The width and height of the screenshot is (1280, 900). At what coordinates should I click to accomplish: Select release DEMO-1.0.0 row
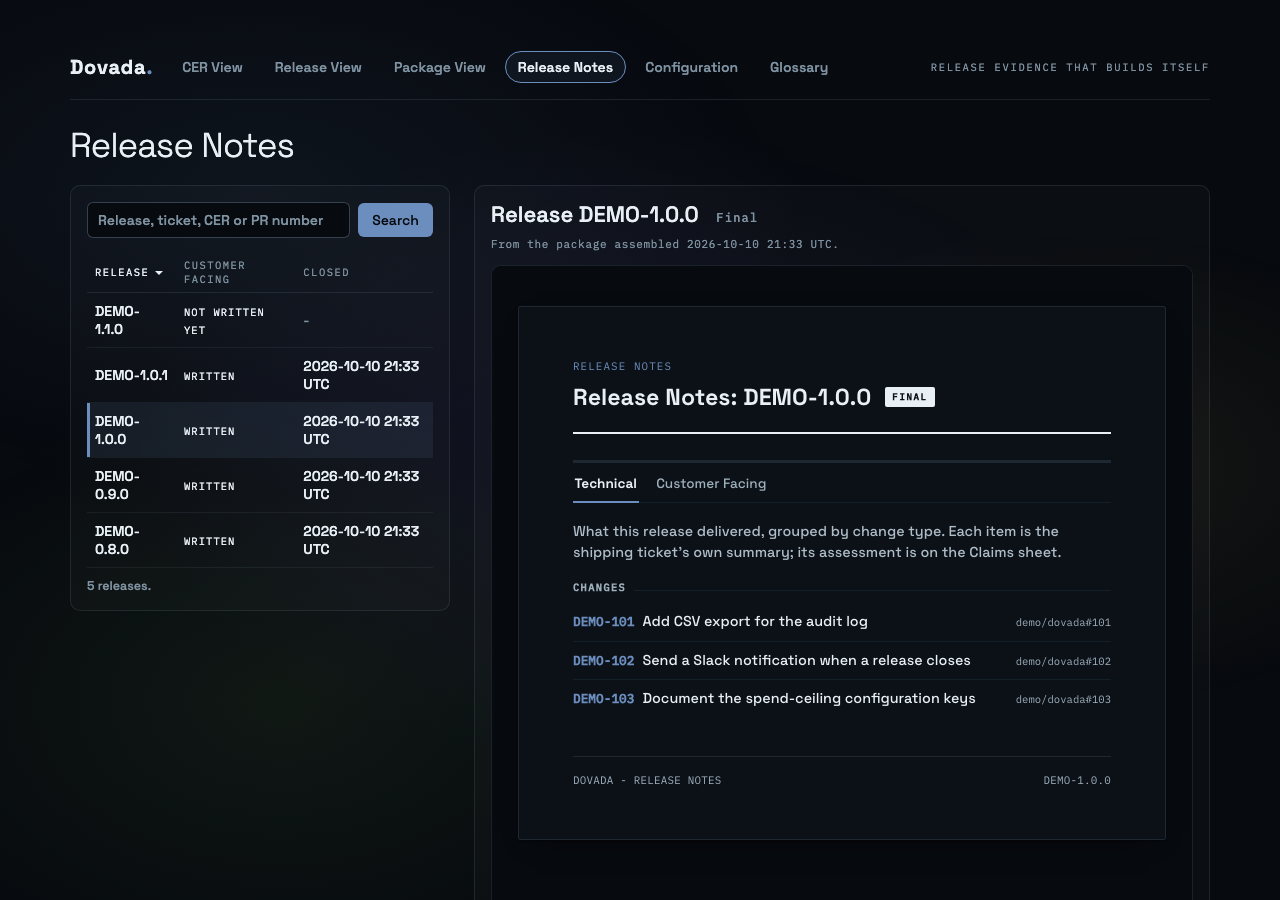point(260,430)
